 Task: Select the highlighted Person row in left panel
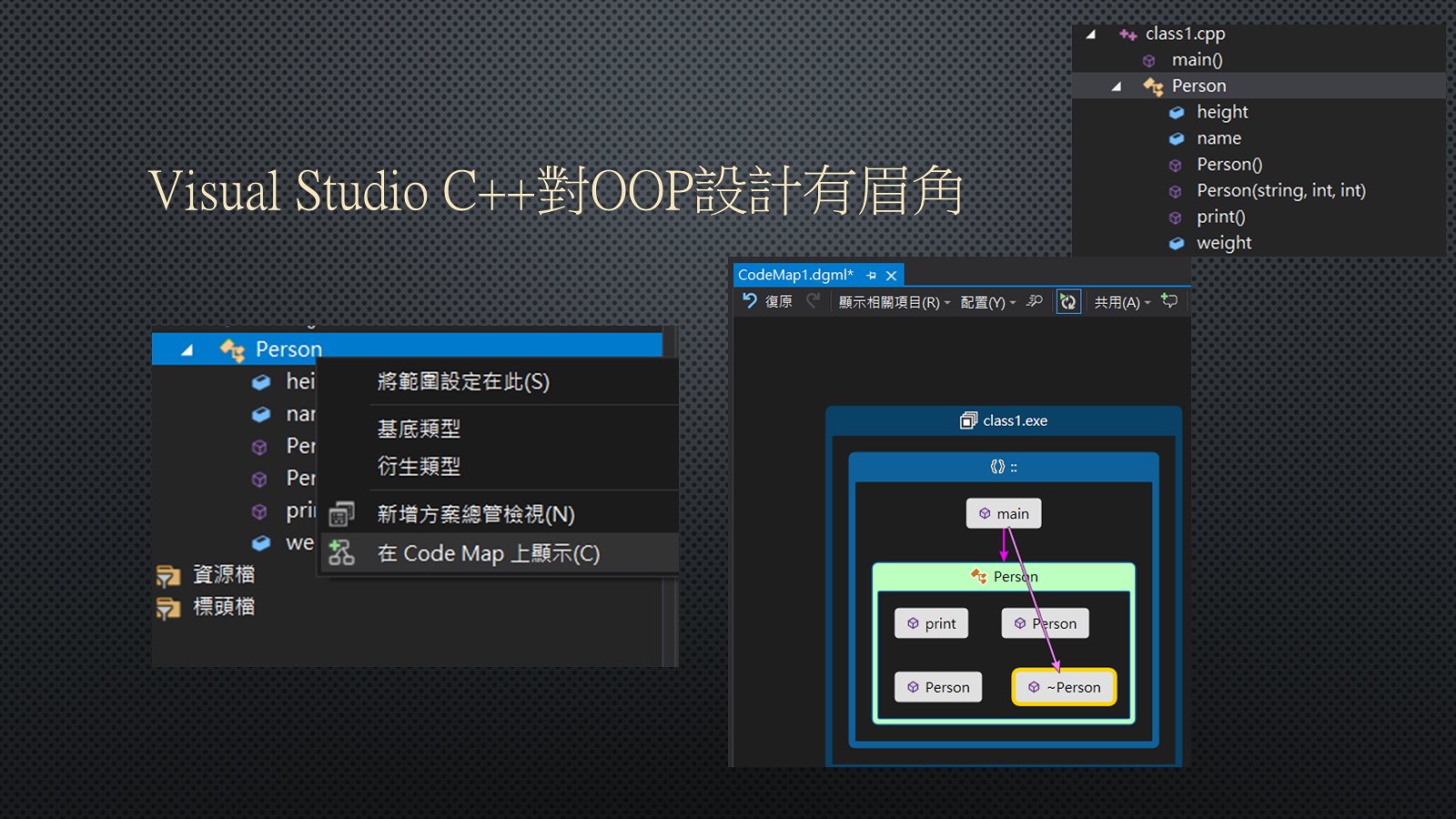pyautogui.click(x=407, y=349)
